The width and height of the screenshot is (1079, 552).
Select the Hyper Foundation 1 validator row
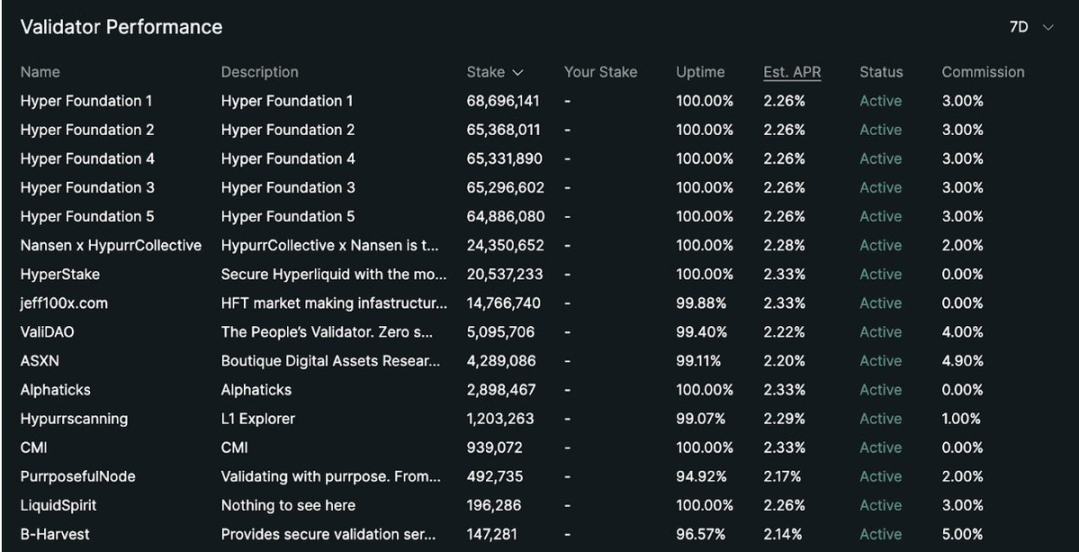tap(86, 101)
